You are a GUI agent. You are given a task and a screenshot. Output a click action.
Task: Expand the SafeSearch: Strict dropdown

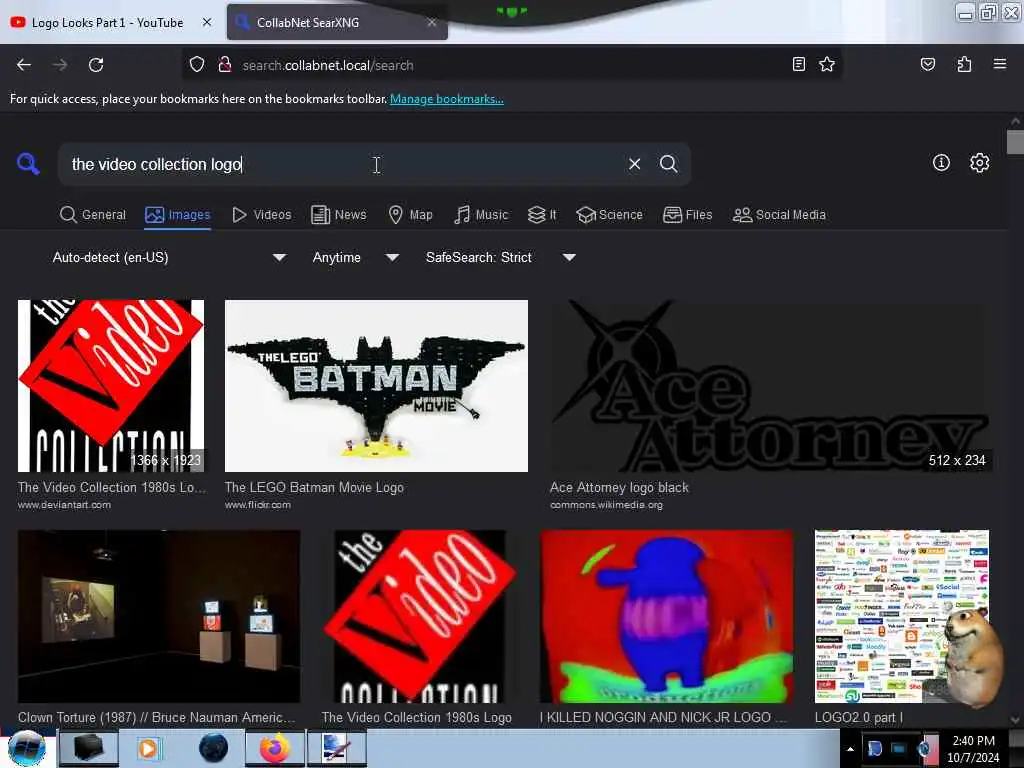[500, 257]
